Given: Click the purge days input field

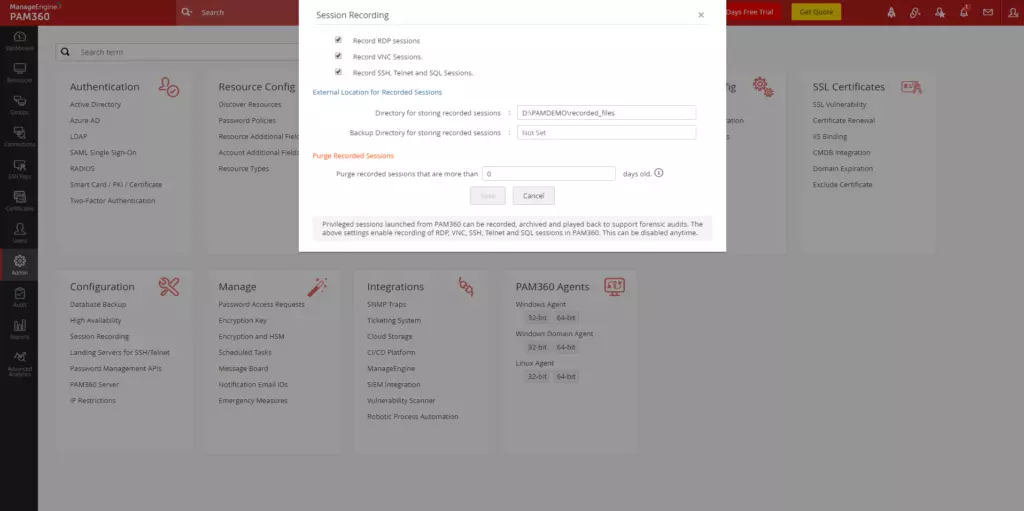Looking at the screenshot, I should pyautogui.click(x=549, y=174).
